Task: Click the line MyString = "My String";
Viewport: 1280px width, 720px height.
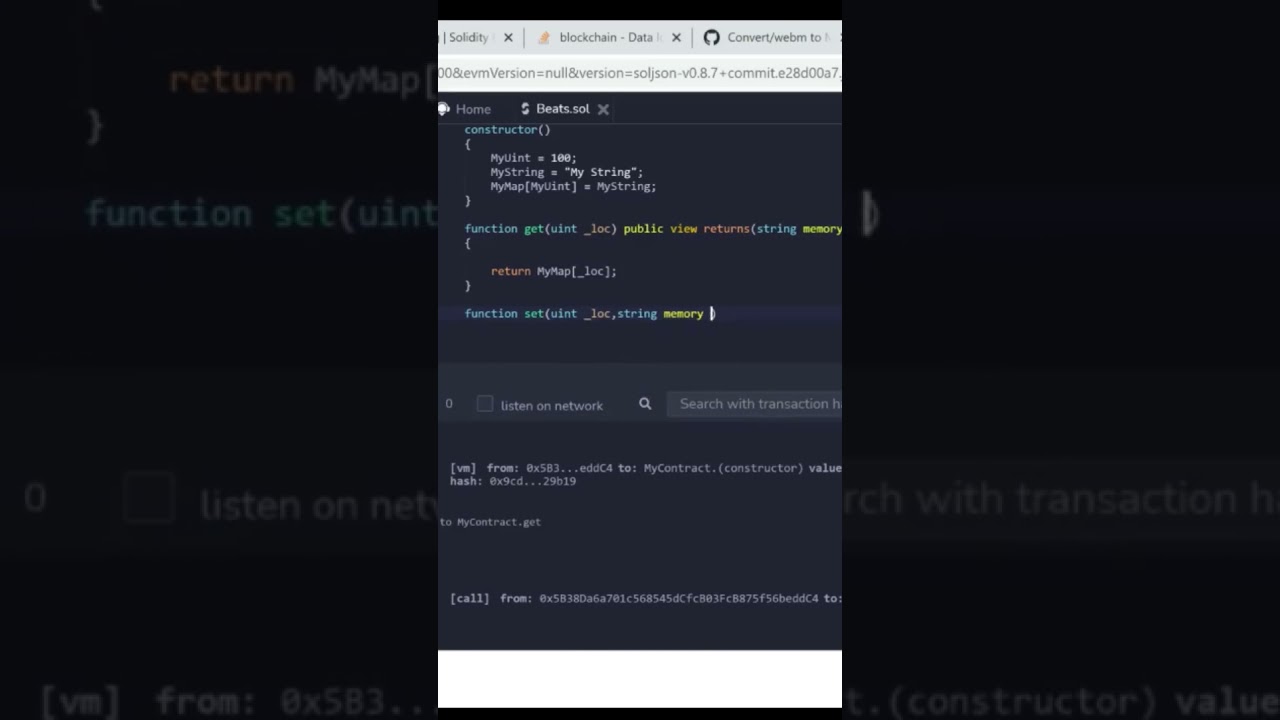Action: pyautogui.click(x=566, y=172)
